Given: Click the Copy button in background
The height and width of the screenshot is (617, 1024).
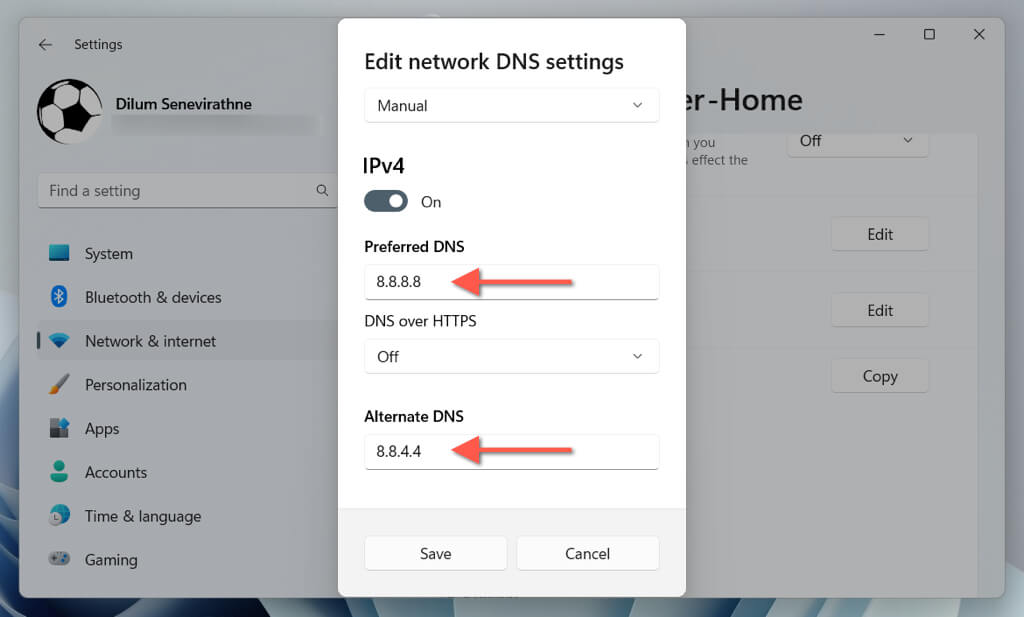Looking at the screenshot, I should 879,376.
